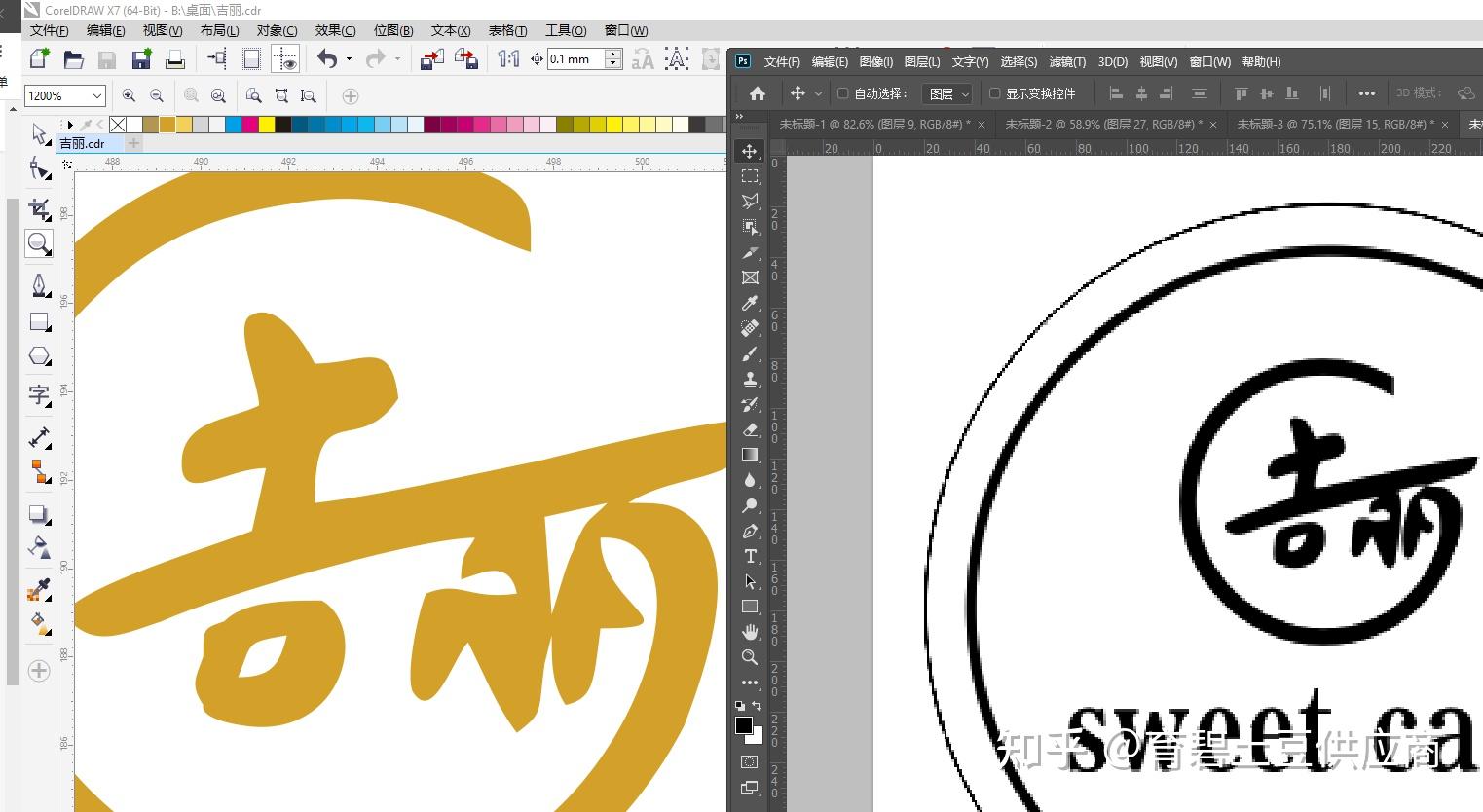Open CorelDRAW 文件(F) menu
The width and height of the screenshot is (1483, 812).
point(49,30)
